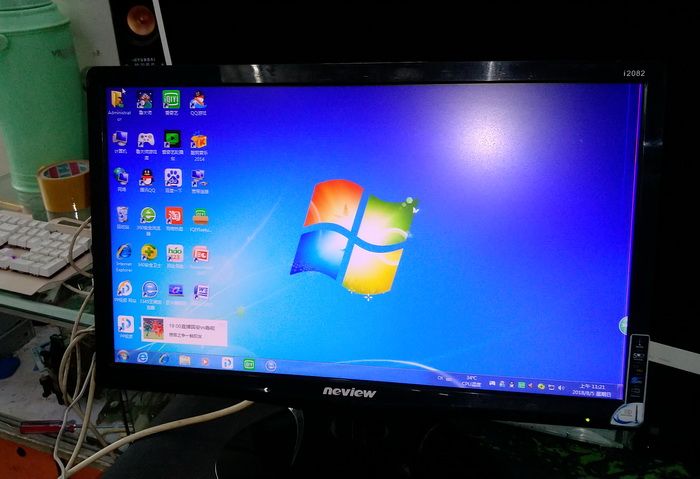Open the hao123 desktop shortcut
The width and height of the screenshot is (700, 479).
tap(175, 252)
